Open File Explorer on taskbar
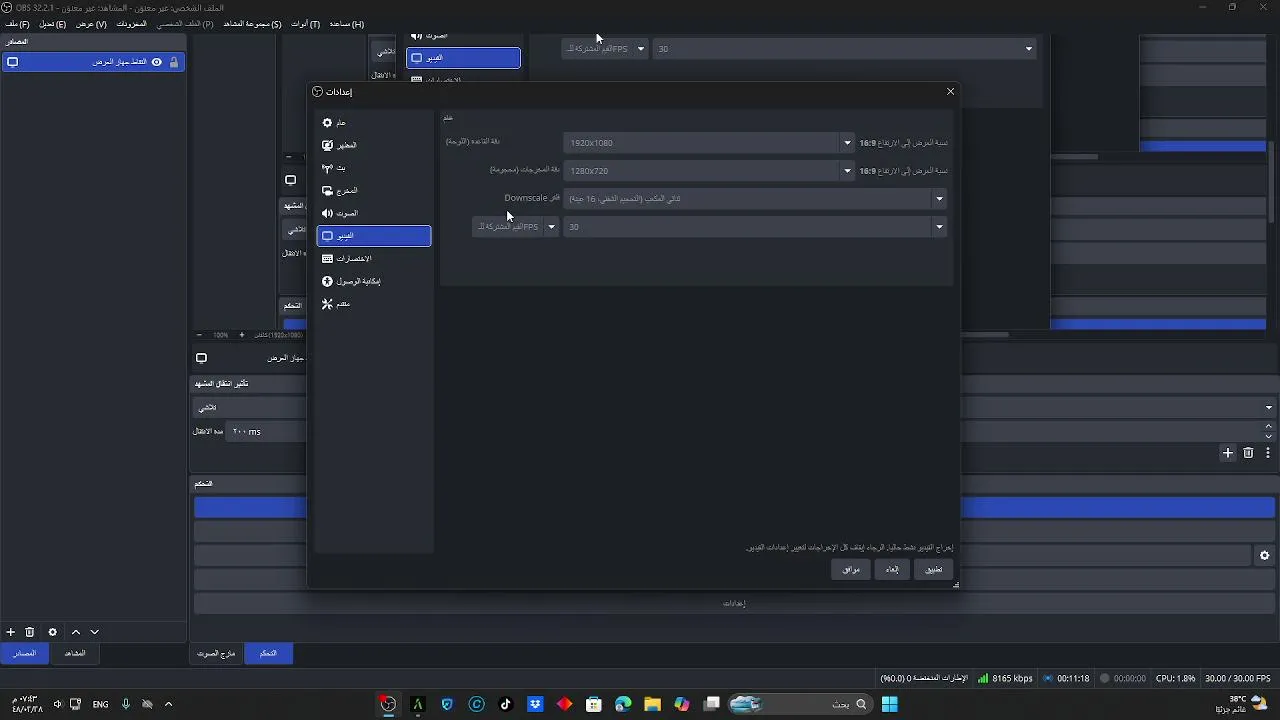Image resolution: width=1280 pixels, height=720 pixels. click(652, 704)
